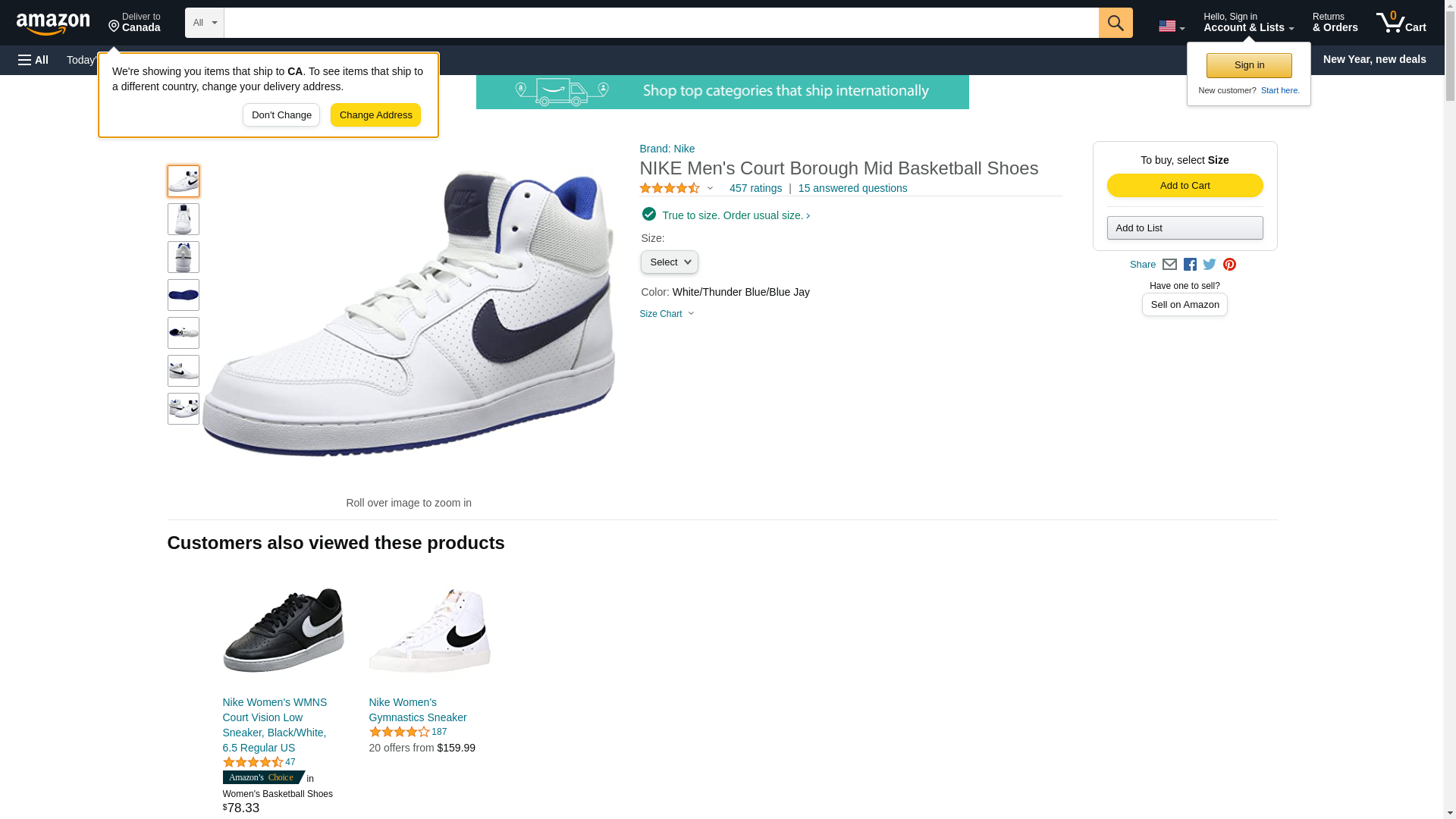Share the product on Facebook
Viewport: 1456px width, 819px height.
(x=1190, y=265)
